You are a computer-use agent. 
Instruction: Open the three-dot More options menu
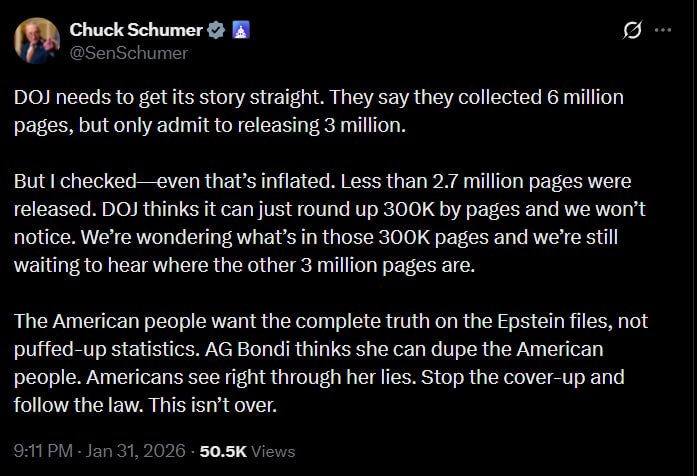coord(662,31)
